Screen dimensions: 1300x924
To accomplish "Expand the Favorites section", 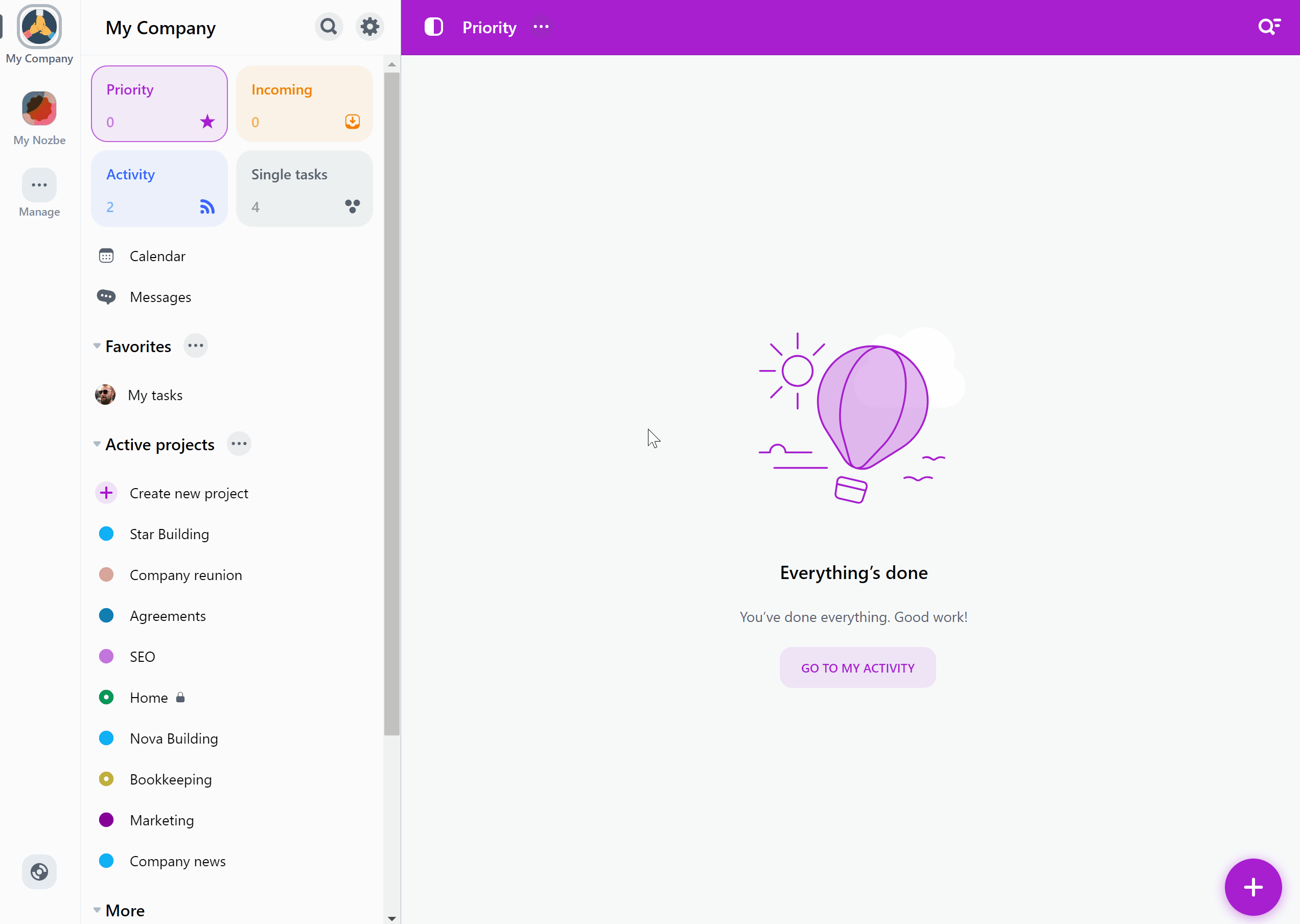I will coord(97,346).
